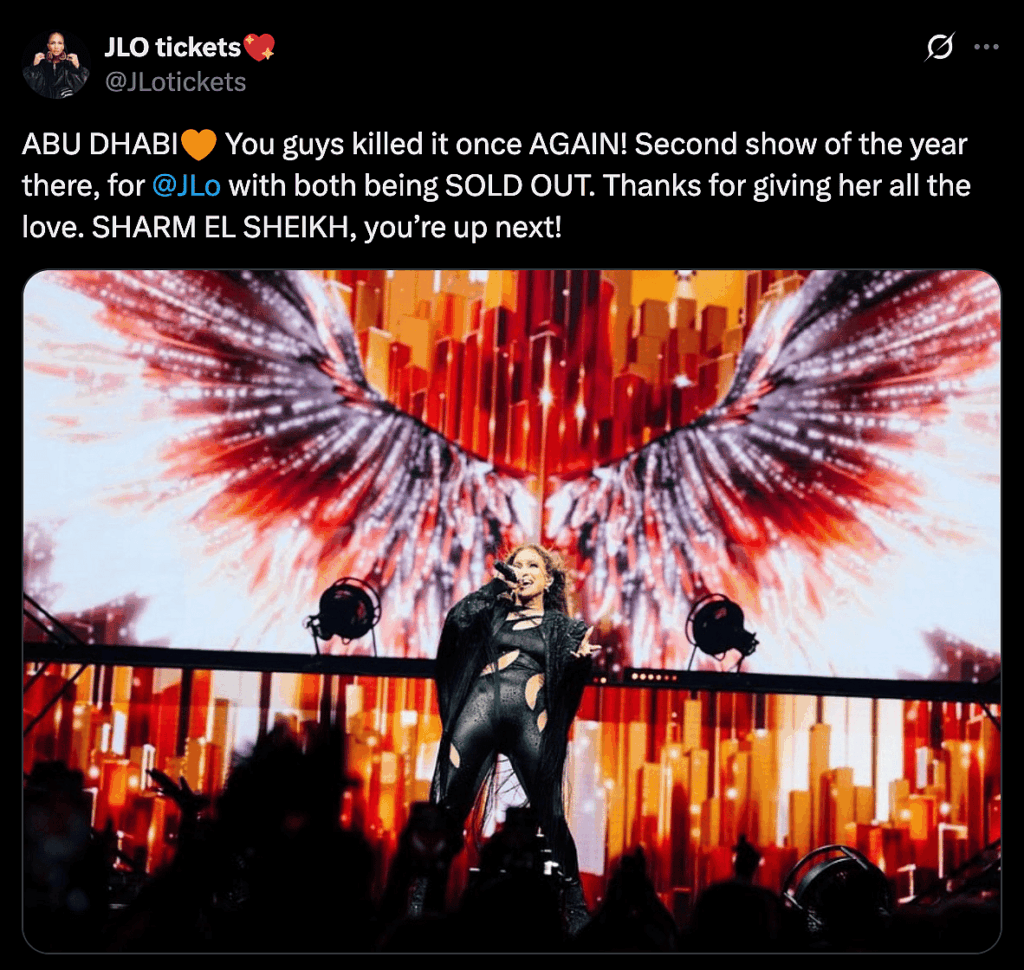Click the singer's microphone in the photo

tap(505, 572)
